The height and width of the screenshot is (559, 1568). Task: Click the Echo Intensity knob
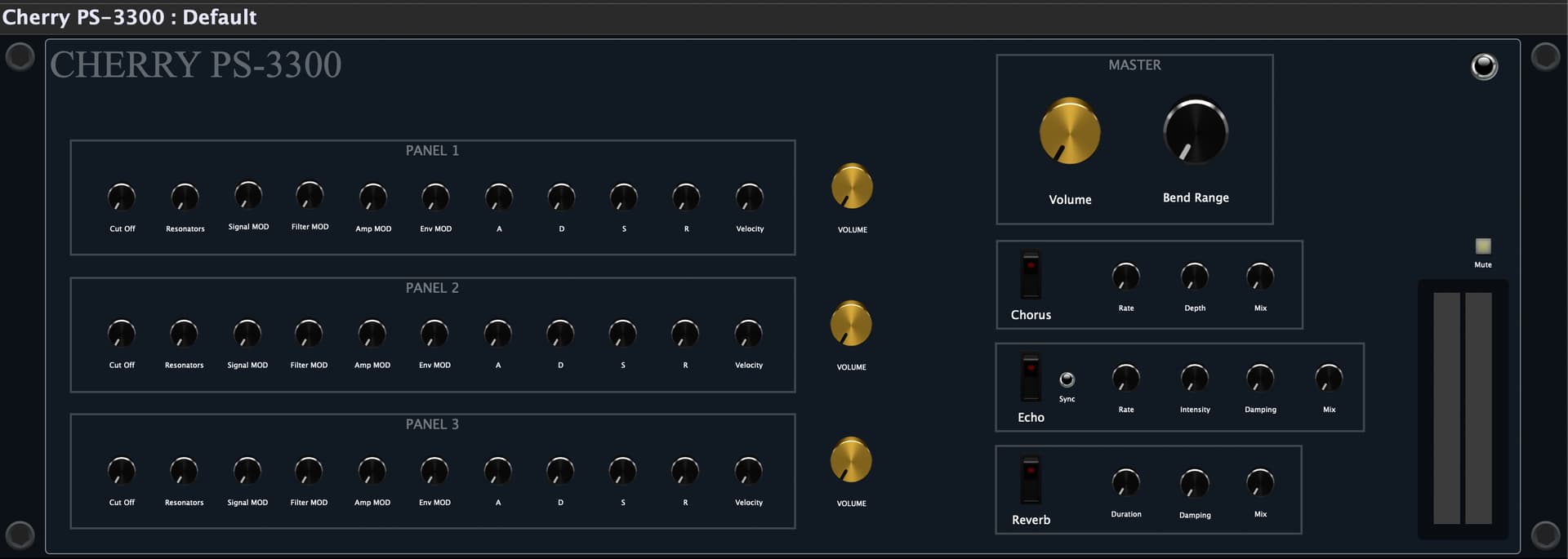(x=1195, y=378)
